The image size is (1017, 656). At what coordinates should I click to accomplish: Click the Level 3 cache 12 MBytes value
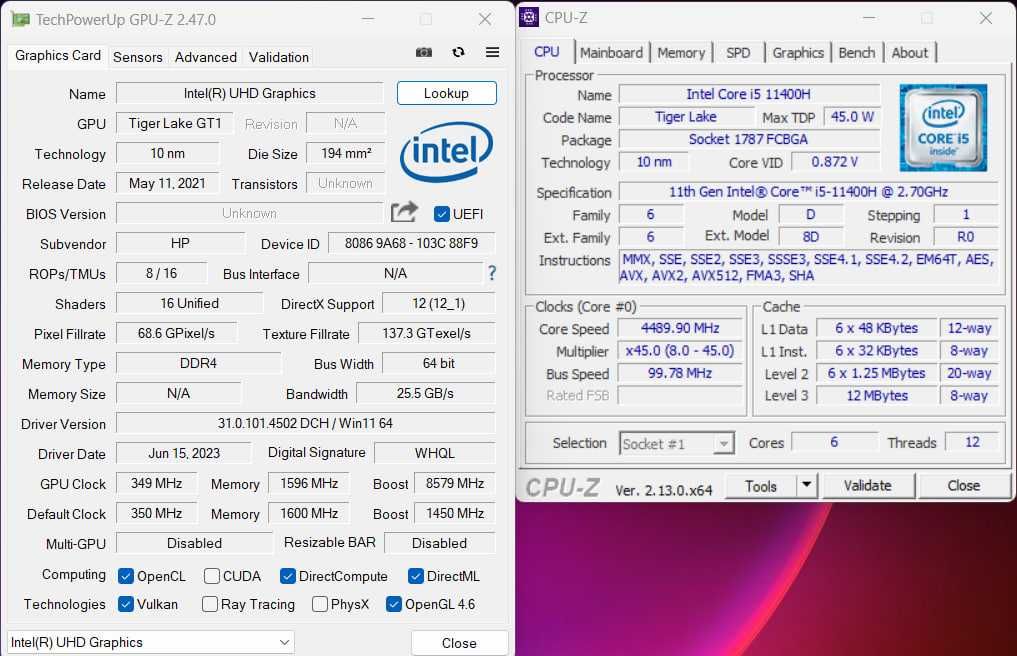pos(877,395)
